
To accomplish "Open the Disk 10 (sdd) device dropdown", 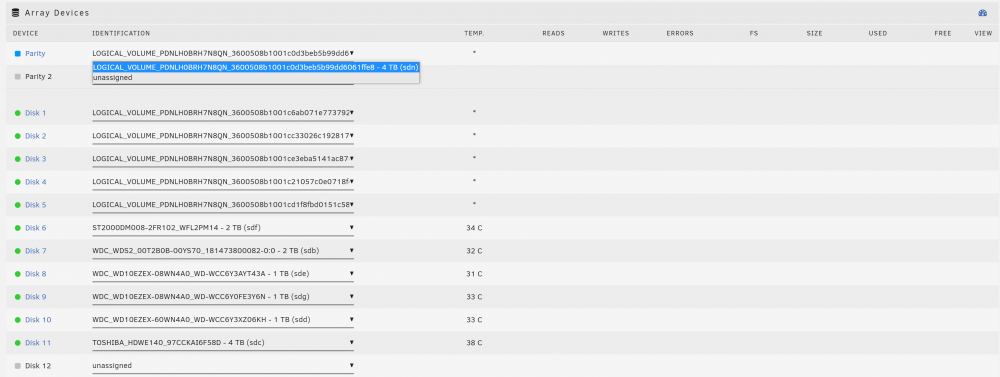I will tap(223, 320).
